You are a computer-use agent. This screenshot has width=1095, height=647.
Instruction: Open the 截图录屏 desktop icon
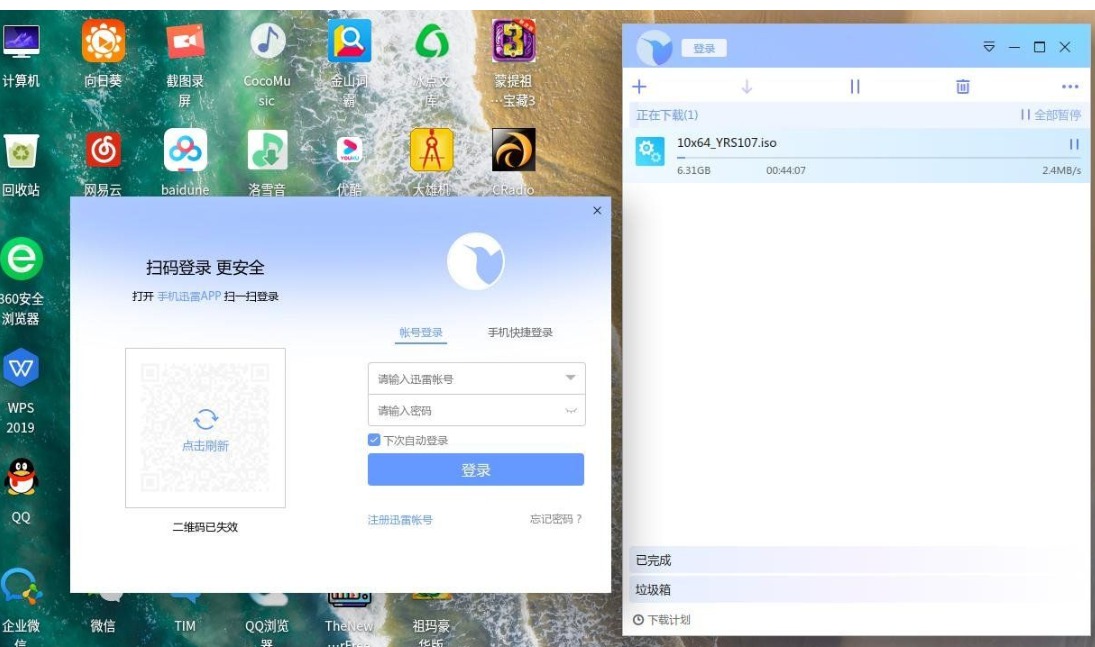(x=185, y=41)
